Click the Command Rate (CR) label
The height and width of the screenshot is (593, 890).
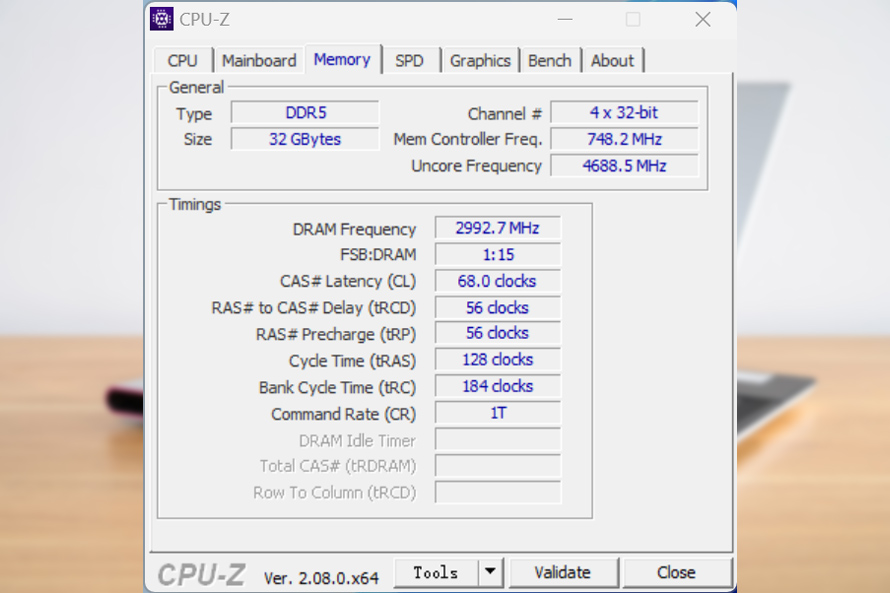tap(343, 414)
